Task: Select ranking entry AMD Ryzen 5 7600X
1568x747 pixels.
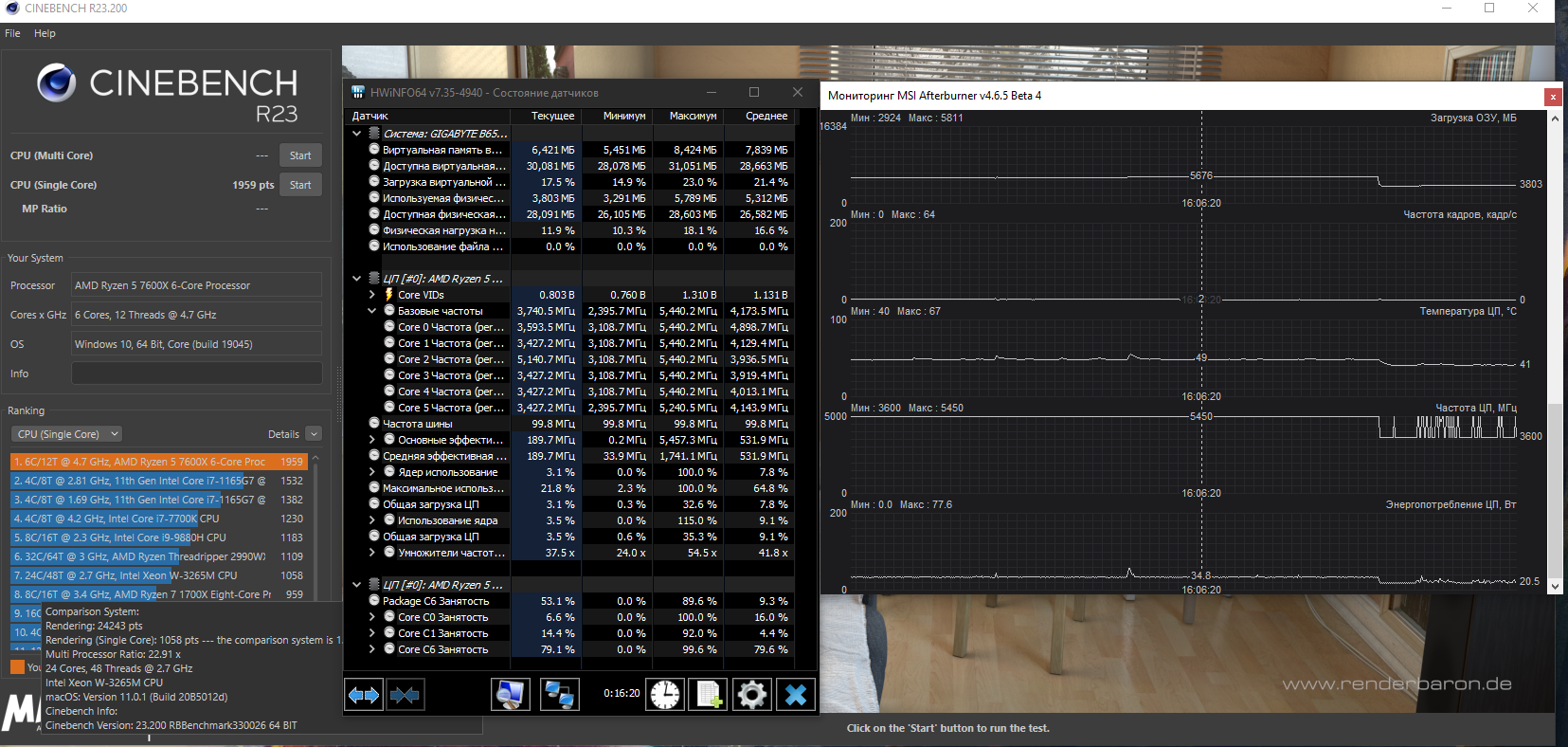Action: point(158,462)
